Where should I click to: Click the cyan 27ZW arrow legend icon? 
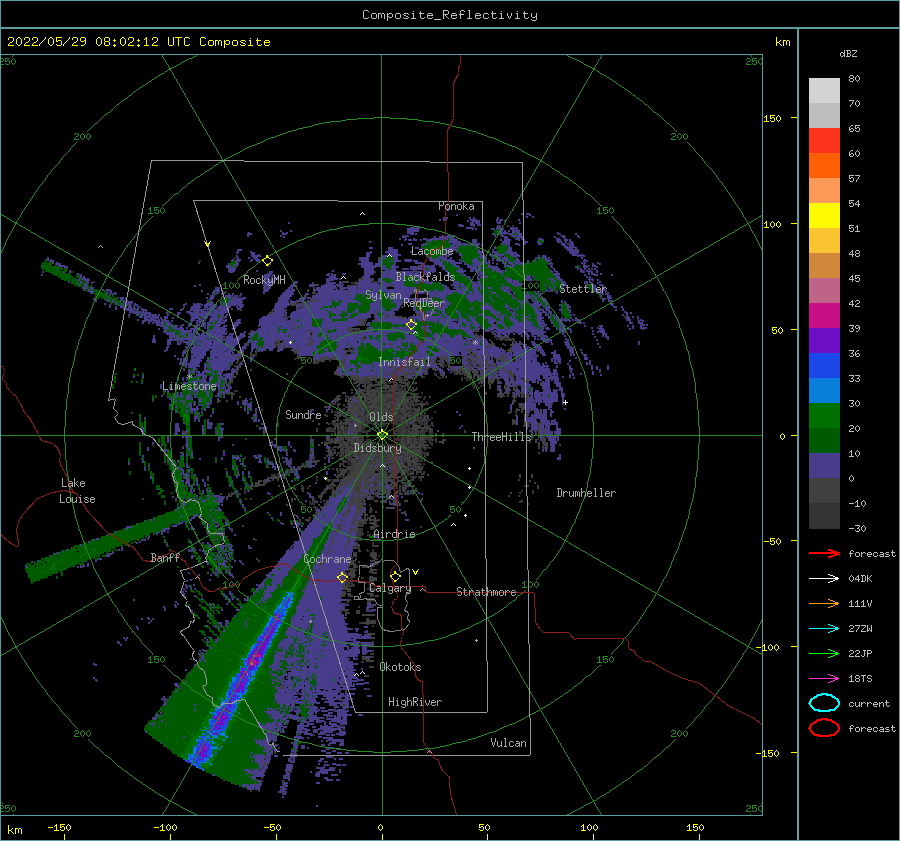click(x=824, y=629)
